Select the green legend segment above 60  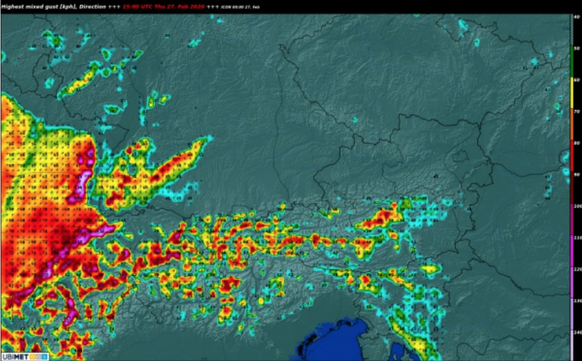coord(572,62)
